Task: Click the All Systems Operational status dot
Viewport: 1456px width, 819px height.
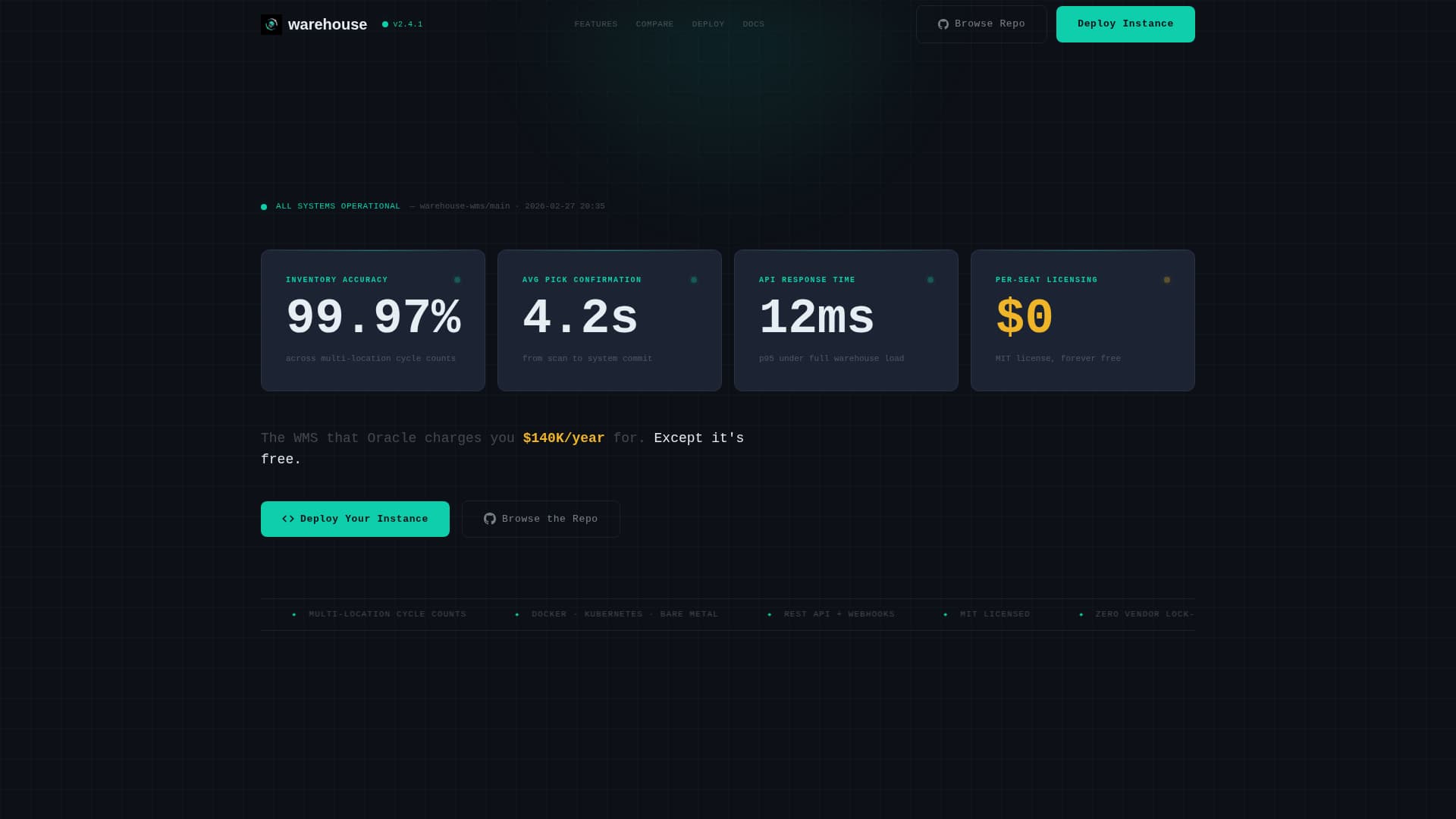Action: (264, 207)
